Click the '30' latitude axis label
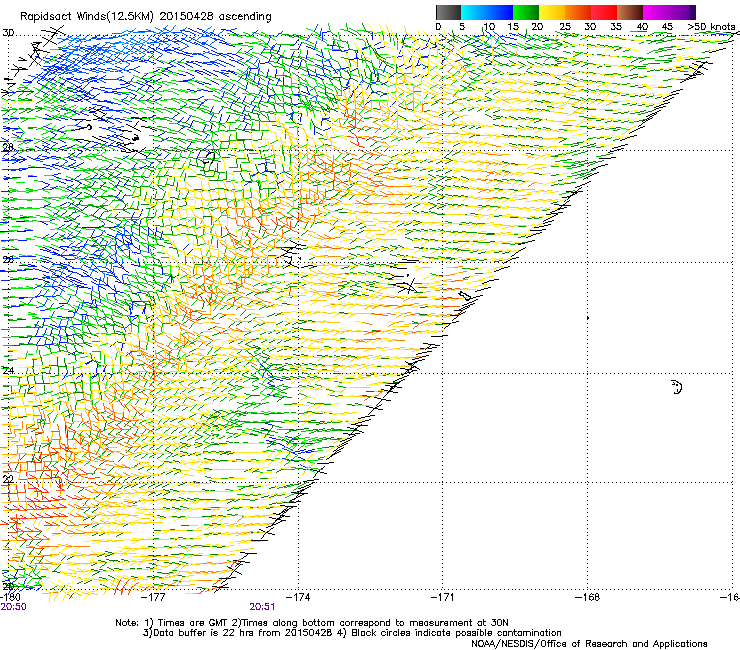Screen dimensions: 740x650 [8, 33]
